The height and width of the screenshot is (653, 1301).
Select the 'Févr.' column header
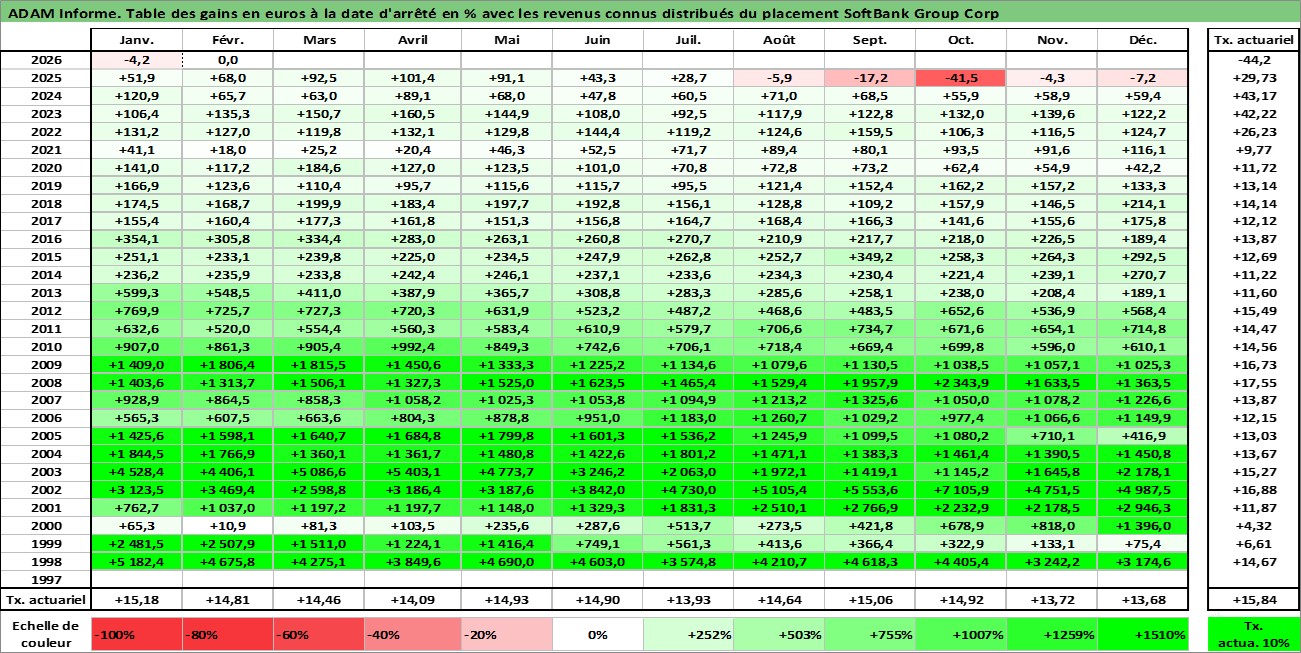[227, 40]
